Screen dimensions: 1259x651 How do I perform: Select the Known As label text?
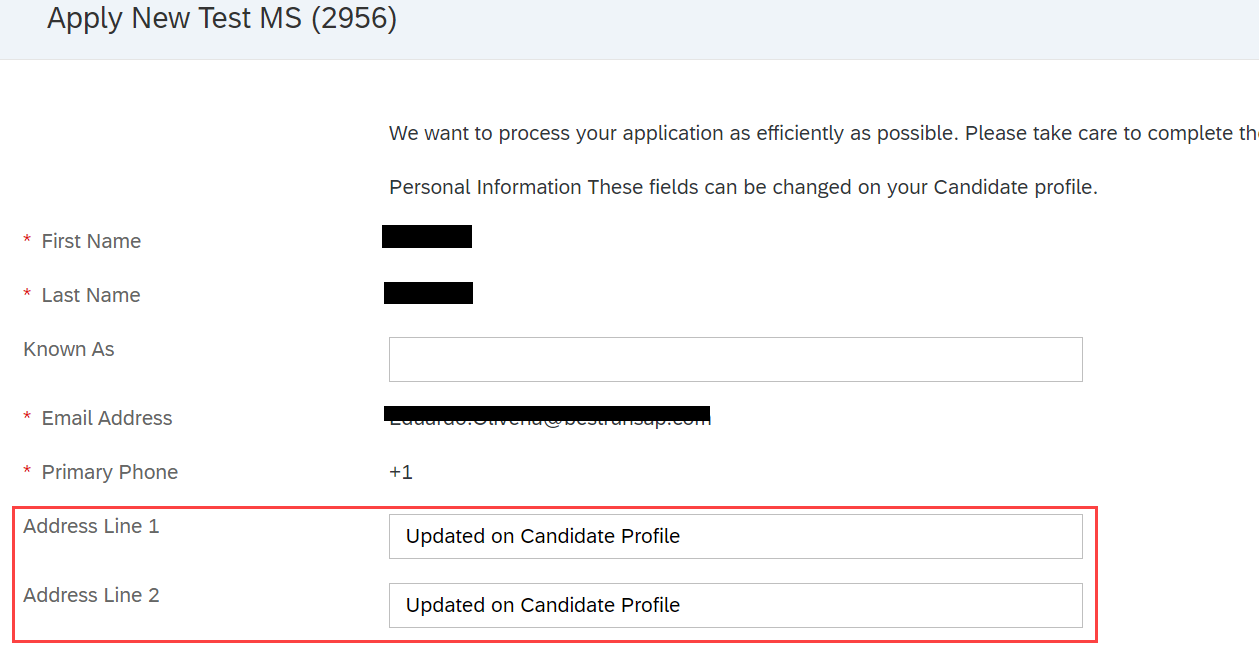pyautogui.click(x=69, y=349)
